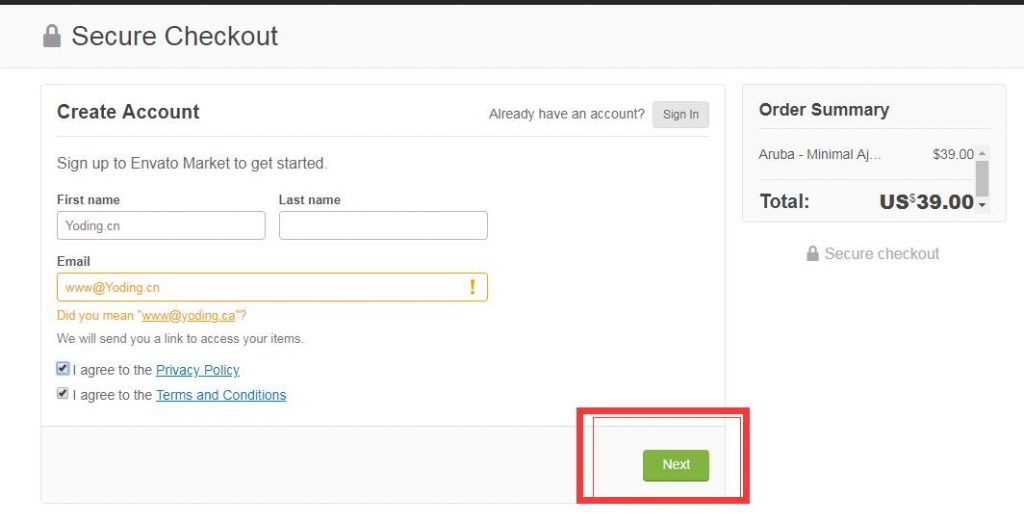This screenshot has height=524, width=1024.
Task: Open the Privacy Policy link
Action: (197, 370)
